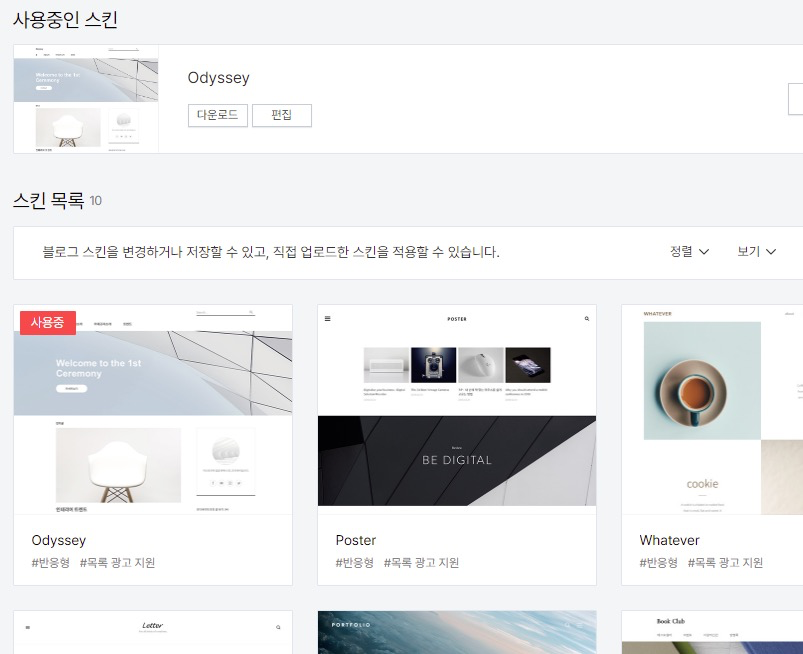Open the 정렬 sort dropdown

click(x=689, y=251)
